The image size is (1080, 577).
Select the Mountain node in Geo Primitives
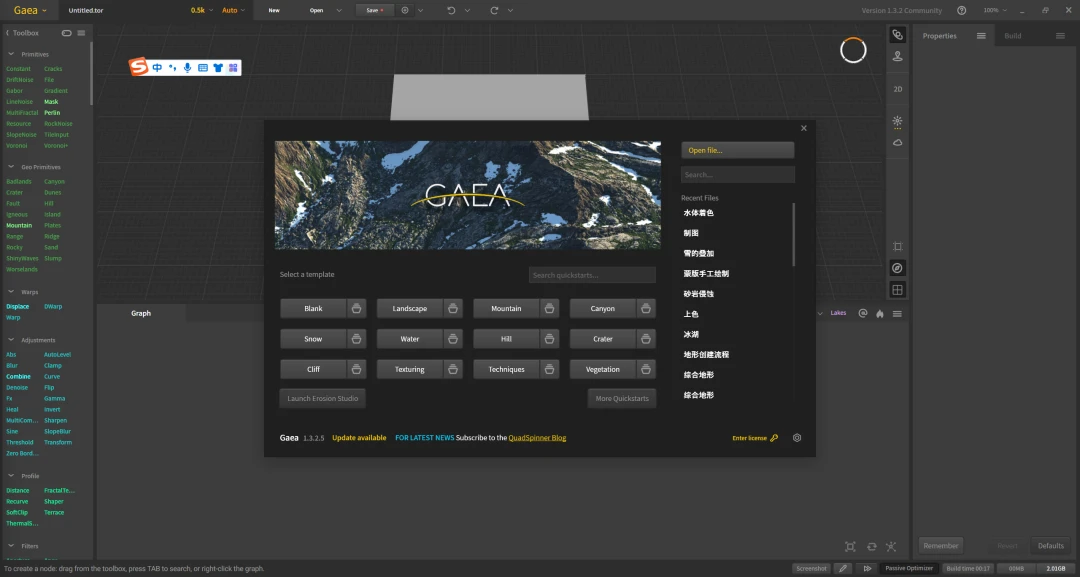click(x=19, y=225)
